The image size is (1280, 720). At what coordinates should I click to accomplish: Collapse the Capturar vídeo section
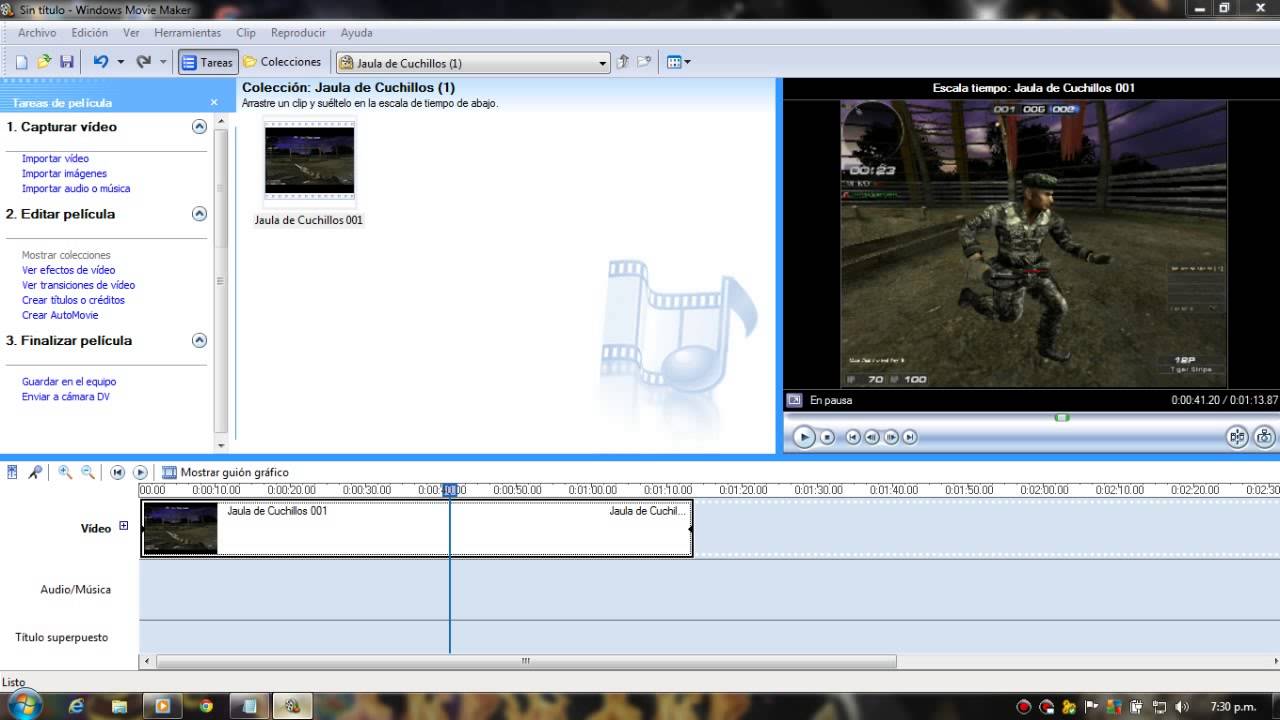(x=199, y=127)
